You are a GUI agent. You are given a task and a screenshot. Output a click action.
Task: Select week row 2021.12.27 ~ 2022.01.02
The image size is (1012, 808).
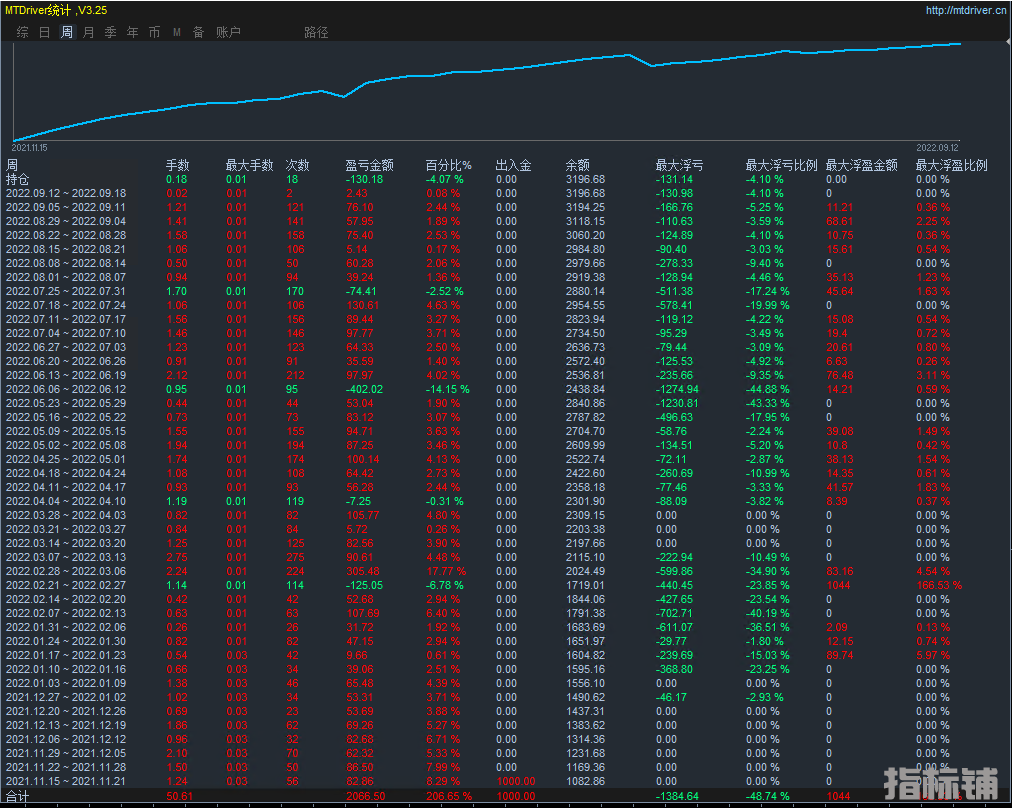[66, 698]
